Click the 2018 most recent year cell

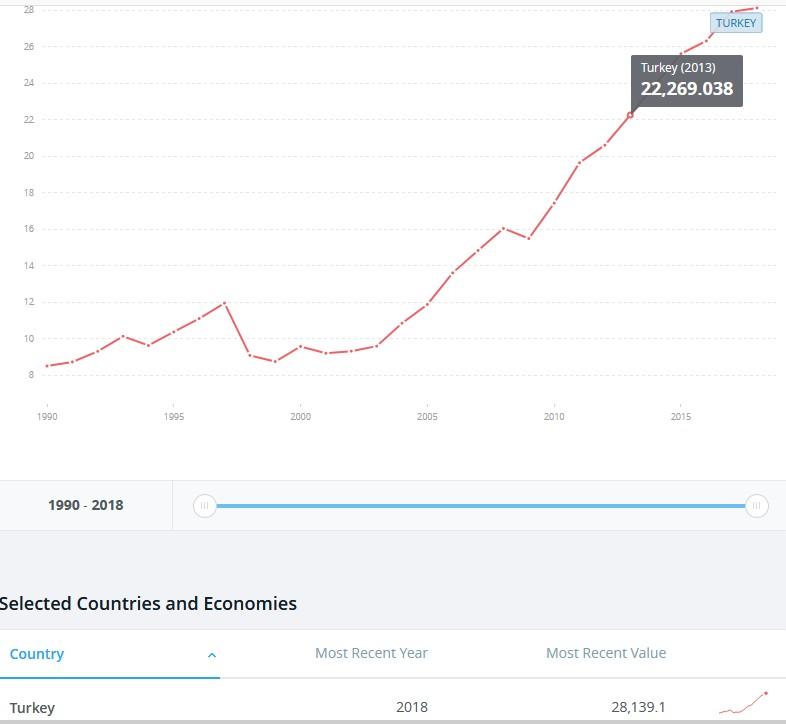[411, 707]
